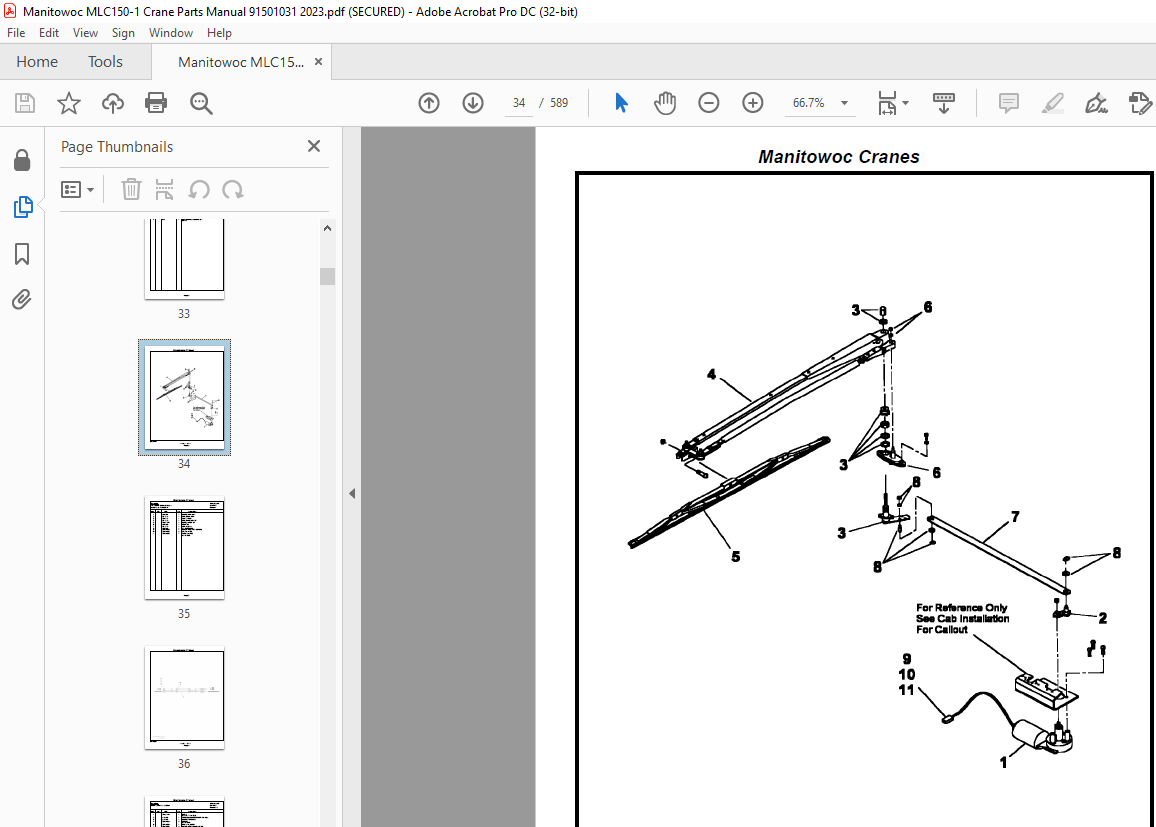
Task: Click the thumbnails panel scrollbar thumb
Action: tap(327, 276)
